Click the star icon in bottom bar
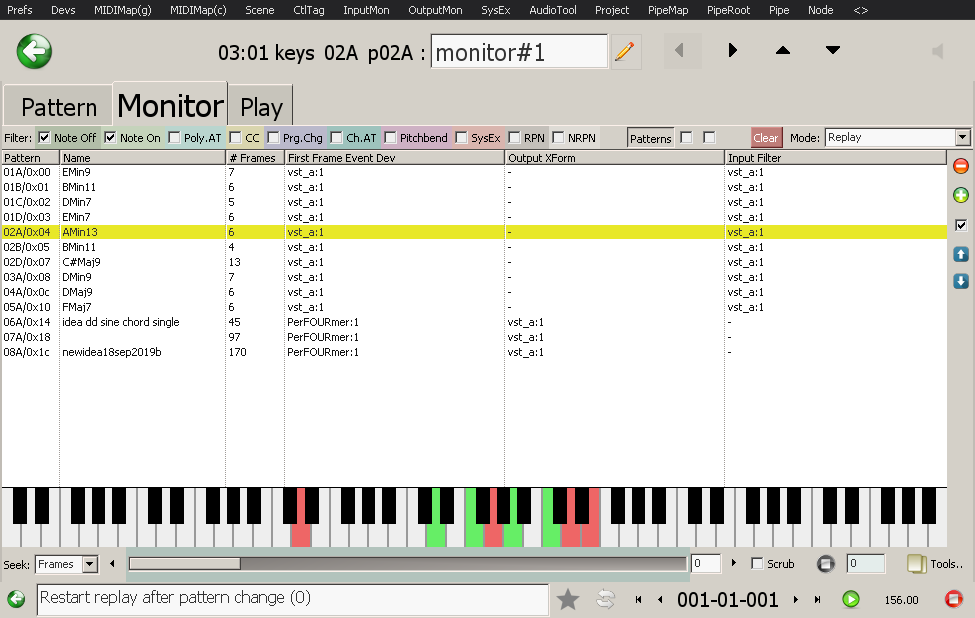Viewport: 975px width, 618px height. pos(568,599)
